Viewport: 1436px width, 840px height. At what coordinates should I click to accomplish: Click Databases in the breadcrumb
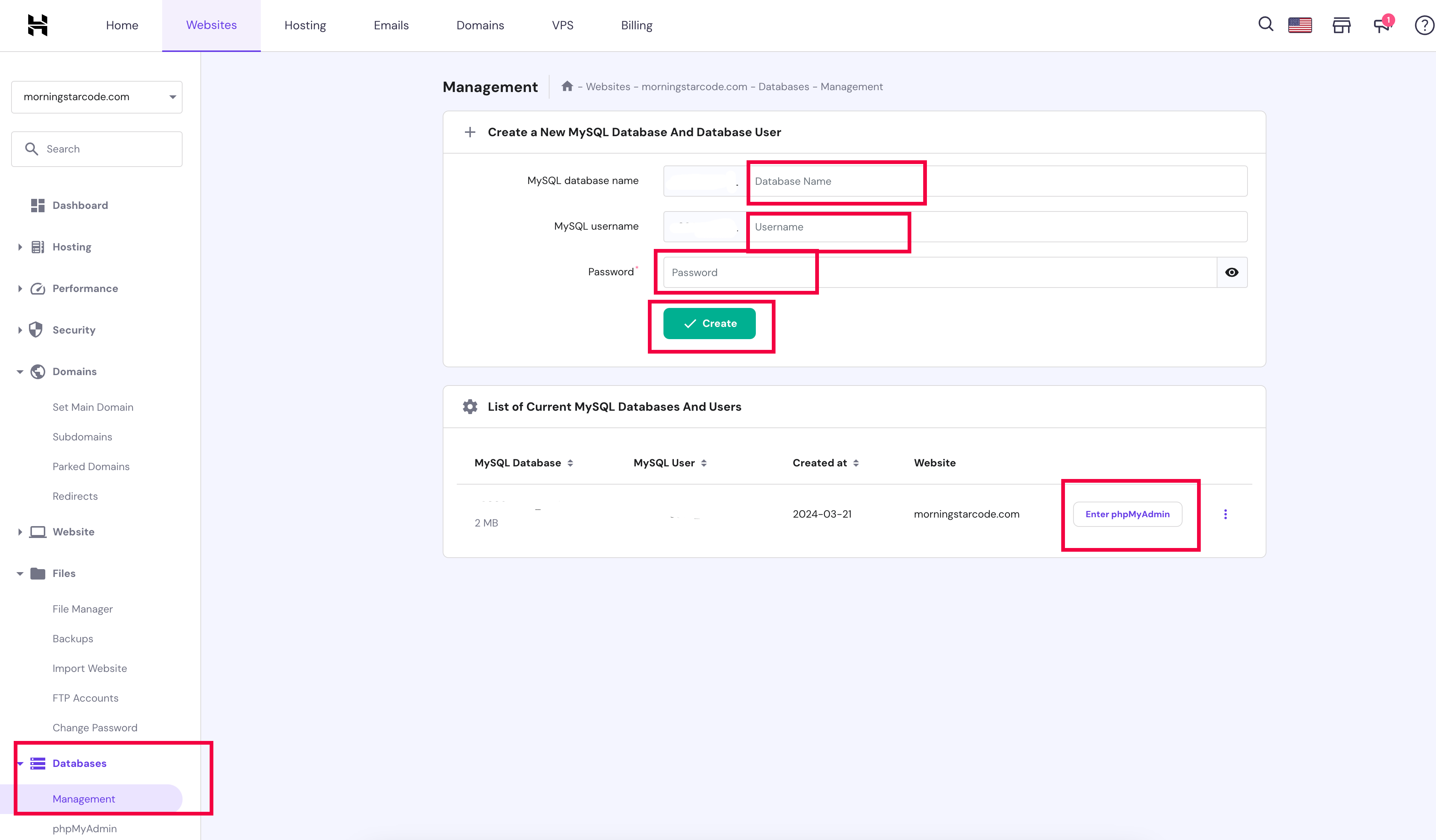pos(784,86)
